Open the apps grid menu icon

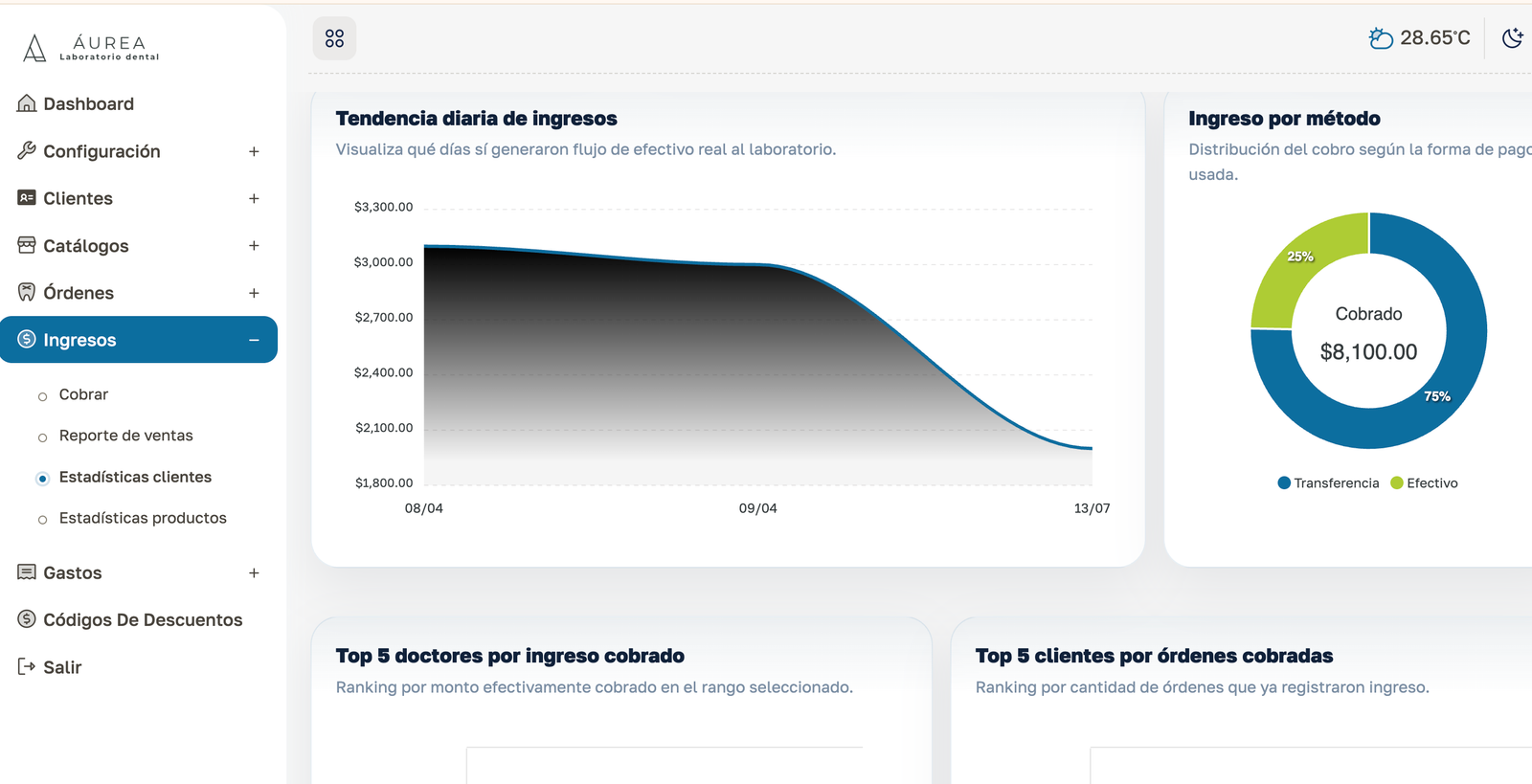334,38
